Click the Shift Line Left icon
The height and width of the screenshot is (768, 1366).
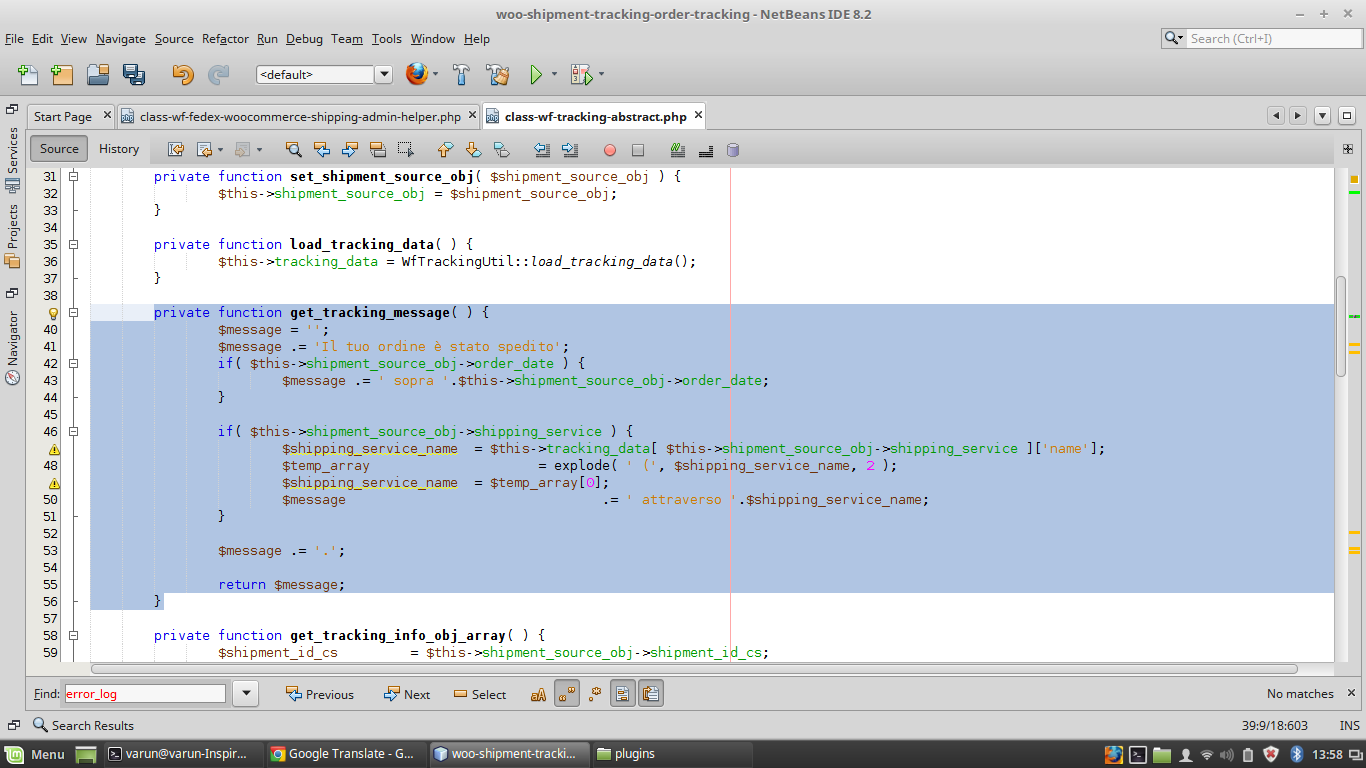click(542, 150)
